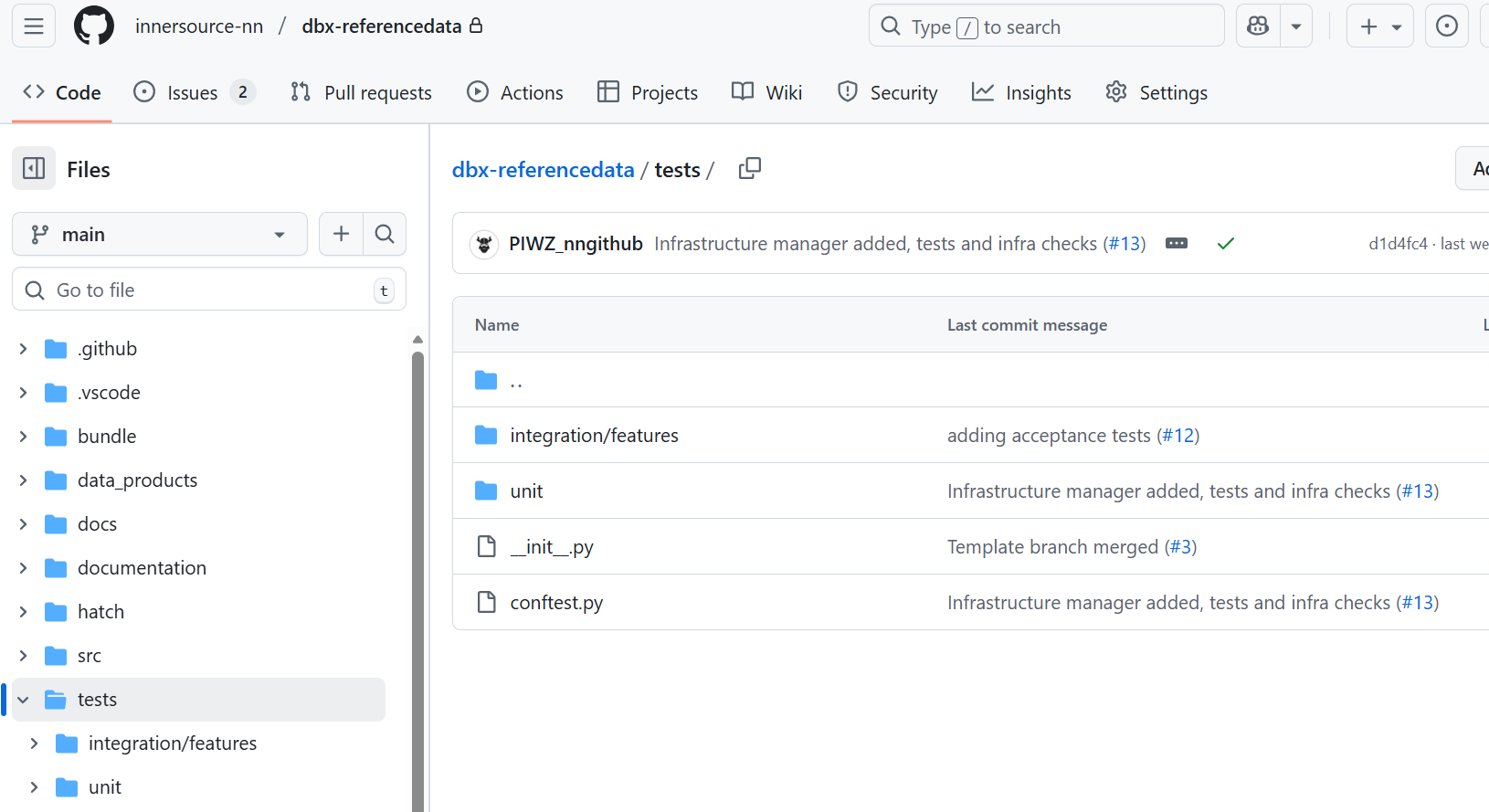Expand the .vscode folder chevron

pyautogui.click(x=23, y=393)
